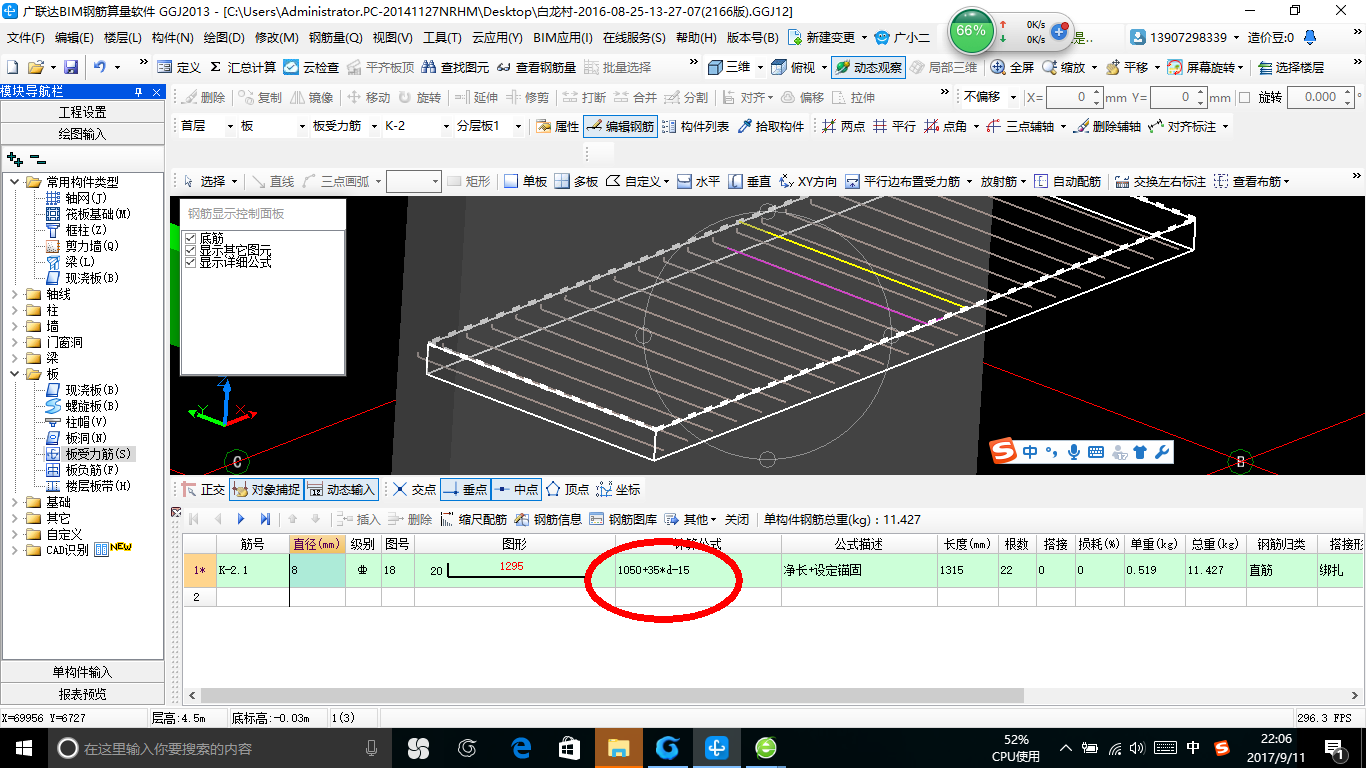Toggle 对象捕捉 object snap
Image resolution: width=1366 pixels, height=768 pixels.
click(x=265, y=489)
